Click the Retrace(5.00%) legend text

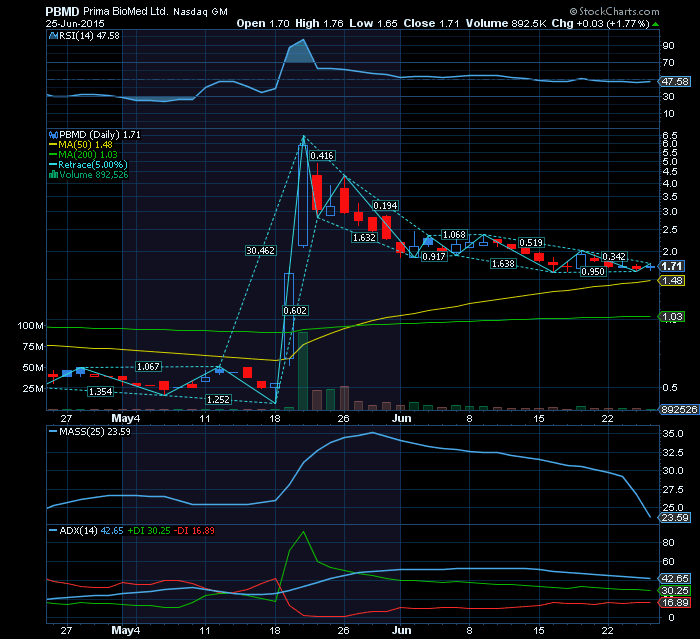(x=93, y=165)
